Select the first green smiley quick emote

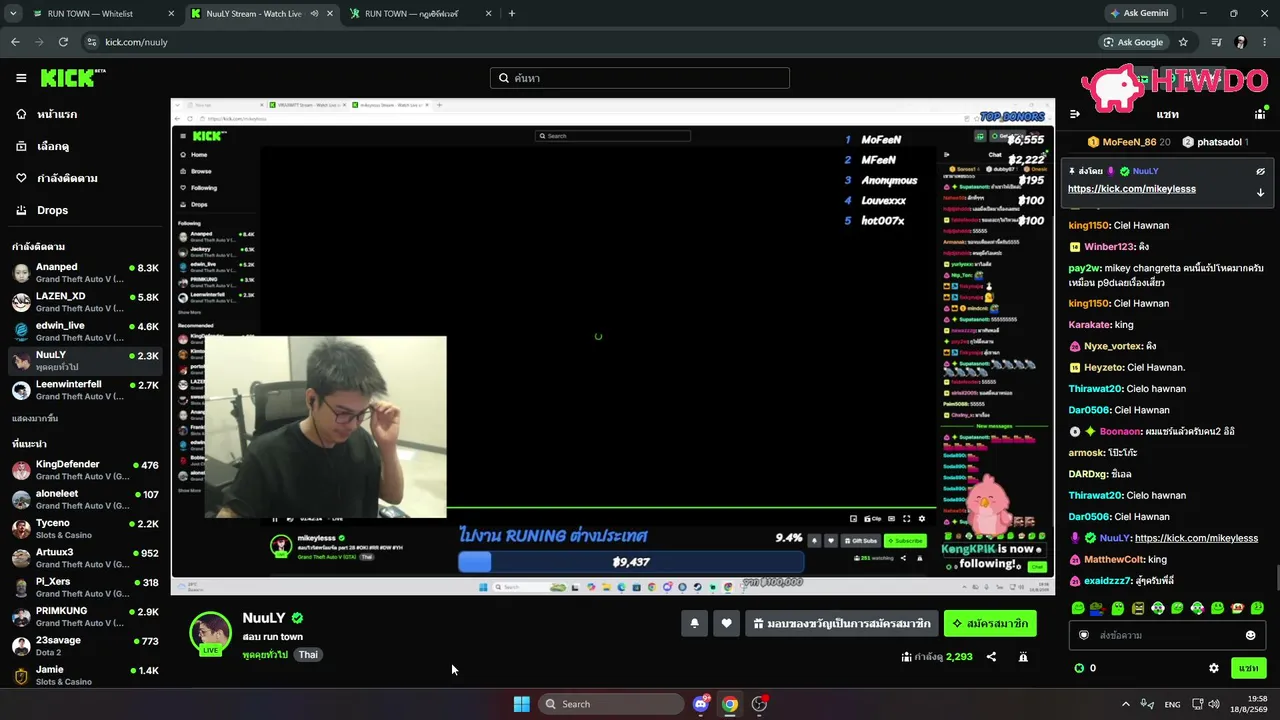point(1078,608)
